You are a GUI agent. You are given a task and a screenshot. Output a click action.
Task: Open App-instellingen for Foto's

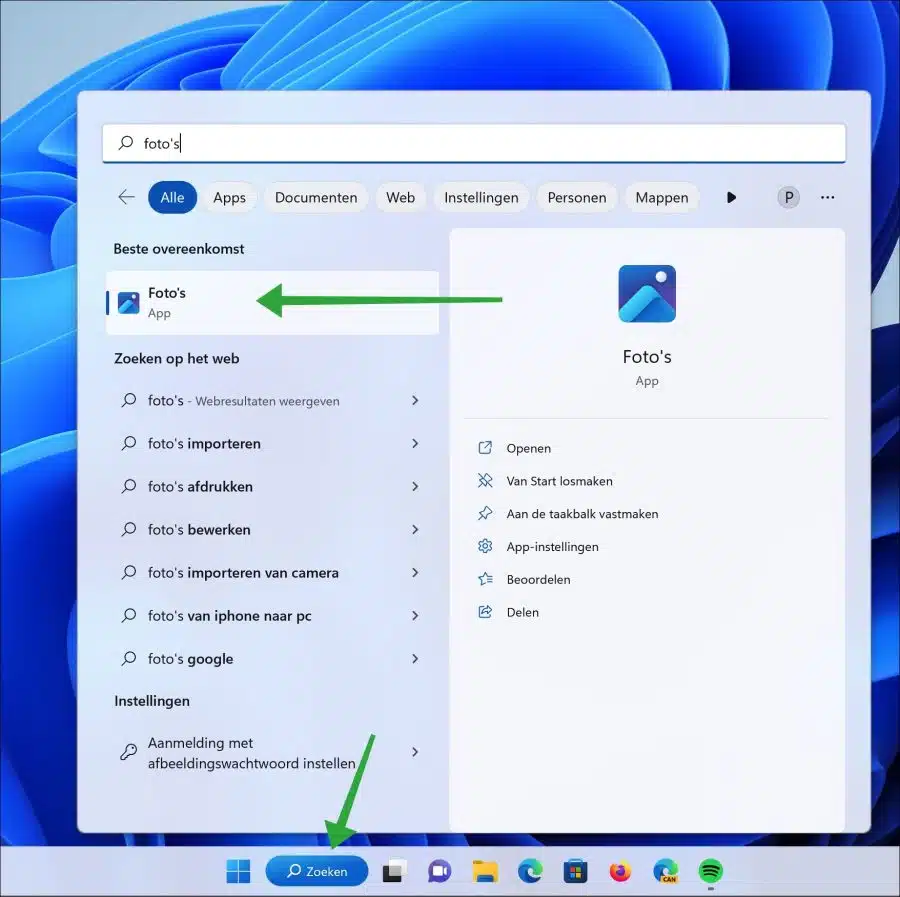[552, 546]
